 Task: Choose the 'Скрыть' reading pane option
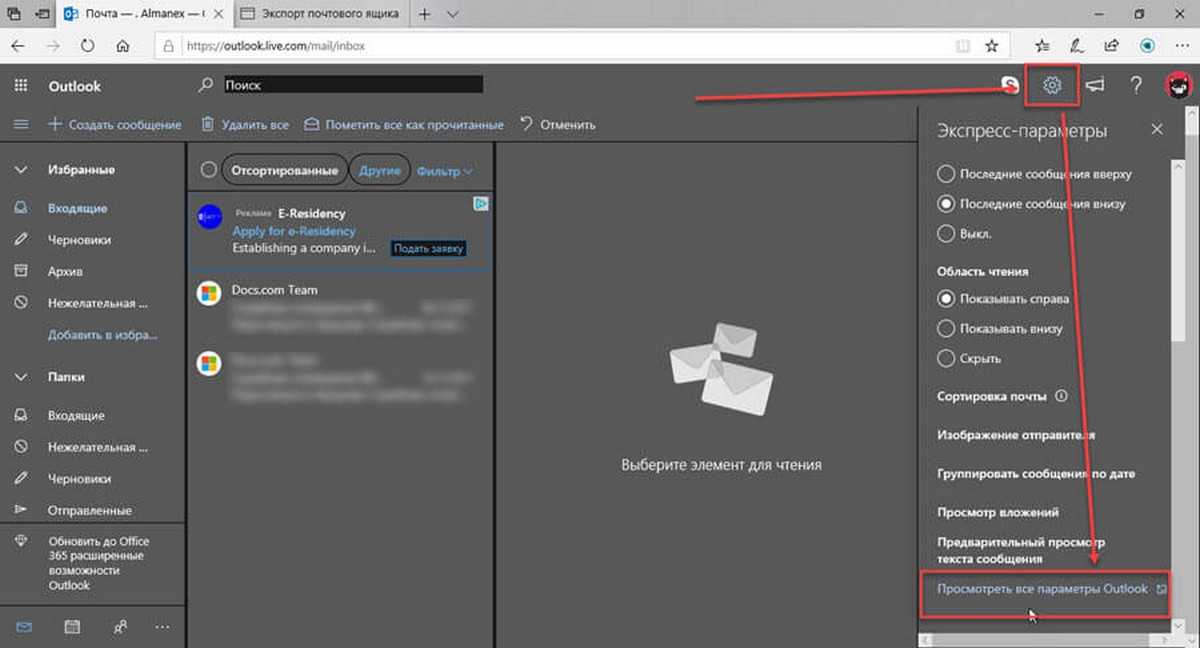pos(946,358)
